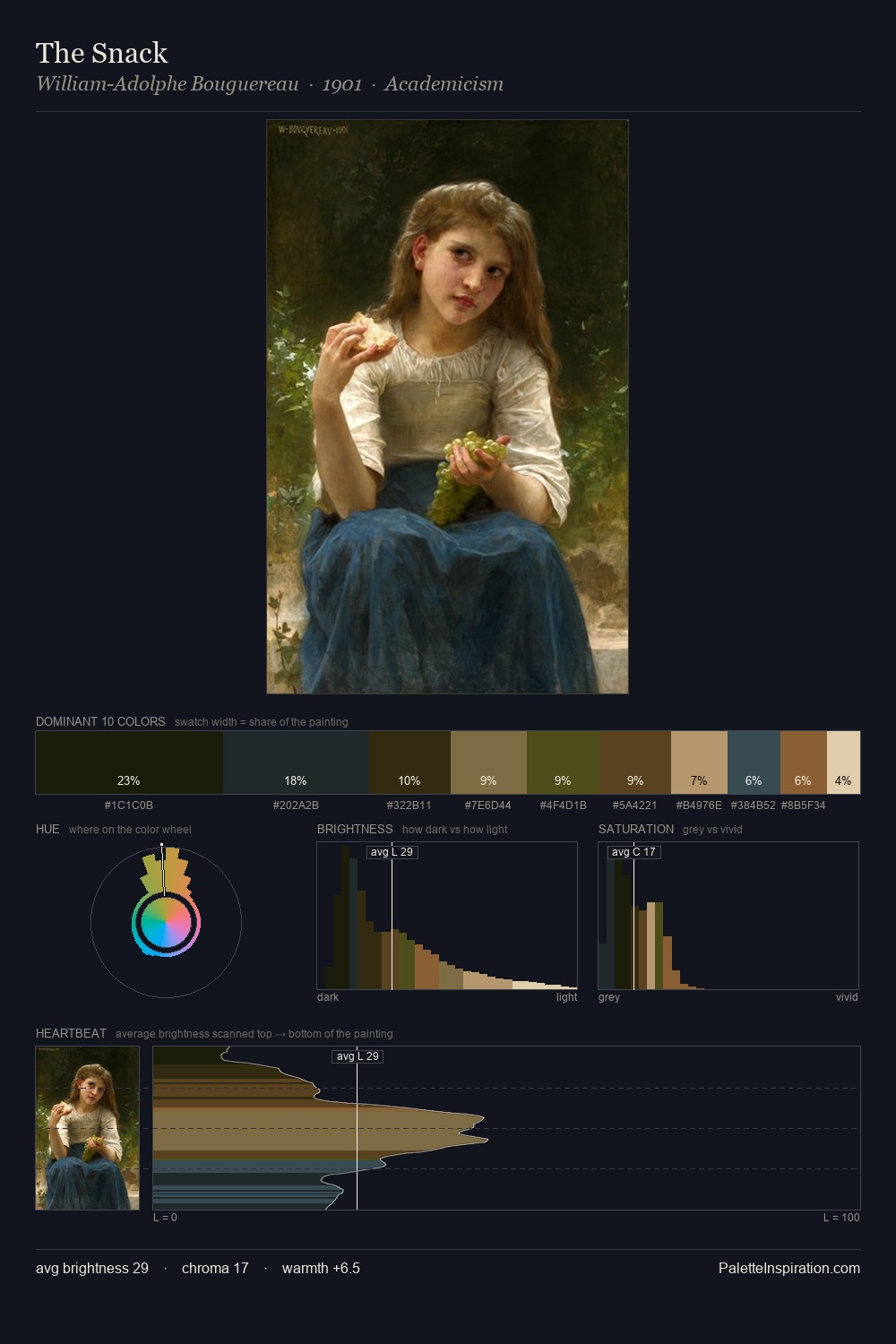
Task: Click the hex code #7E6D44 text
Action: pyautogui.click(x=488, y=806)
